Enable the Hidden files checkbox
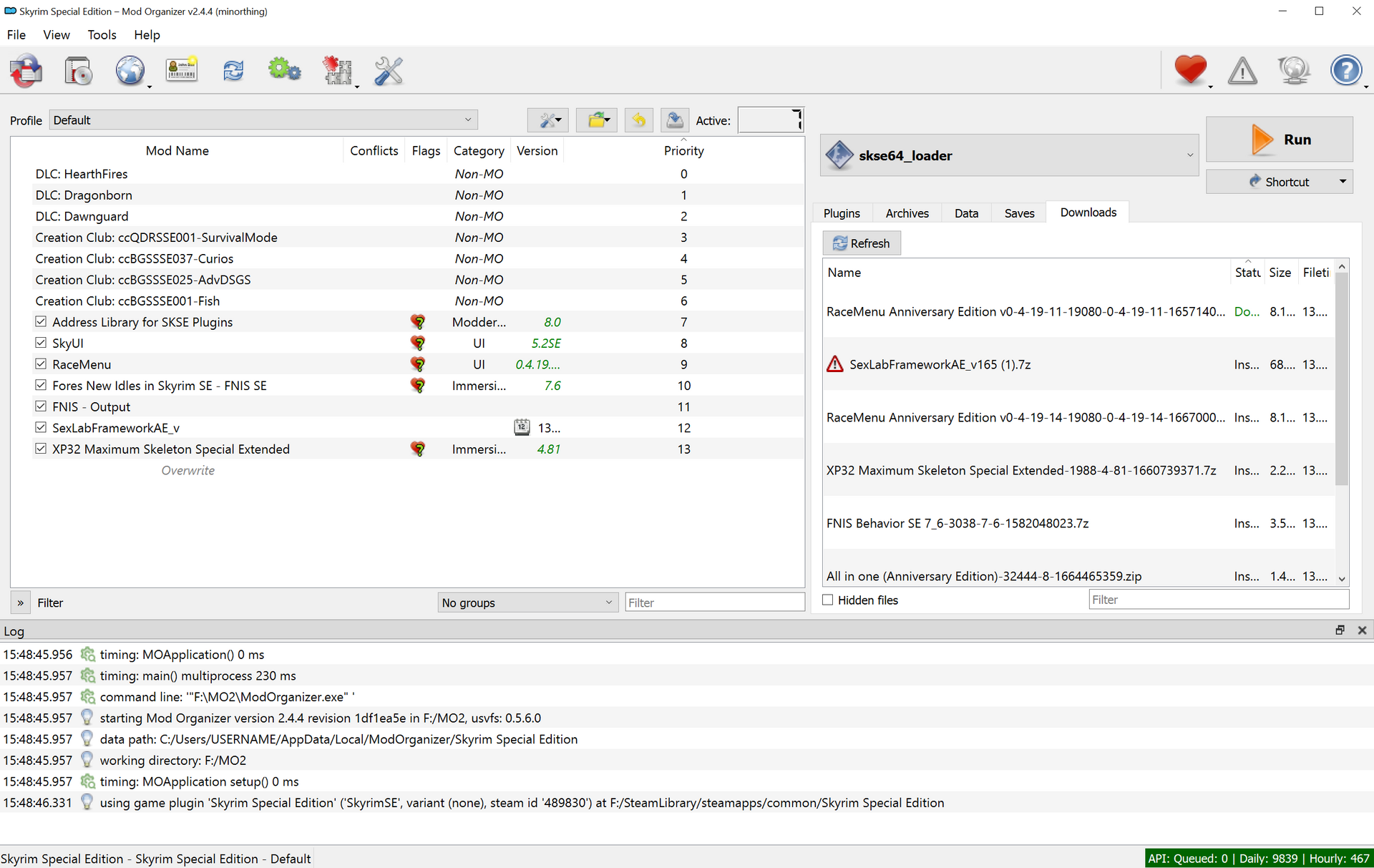1374x868 pixels. point(828,600)
